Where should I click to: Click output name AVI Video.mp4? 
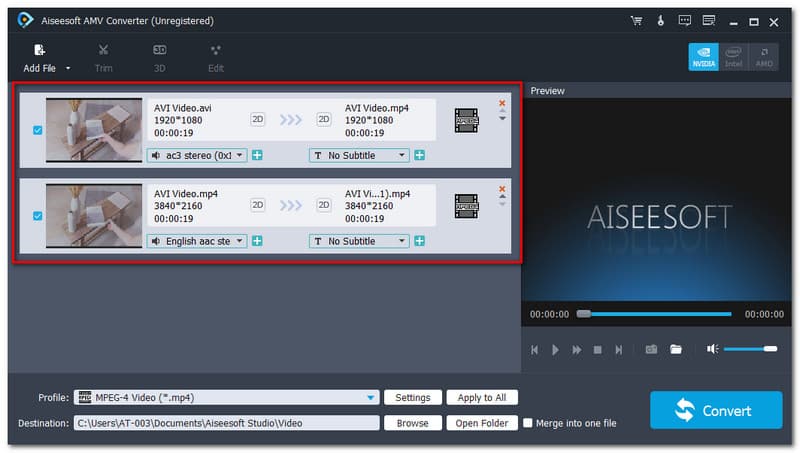click(x=377, y=108)
